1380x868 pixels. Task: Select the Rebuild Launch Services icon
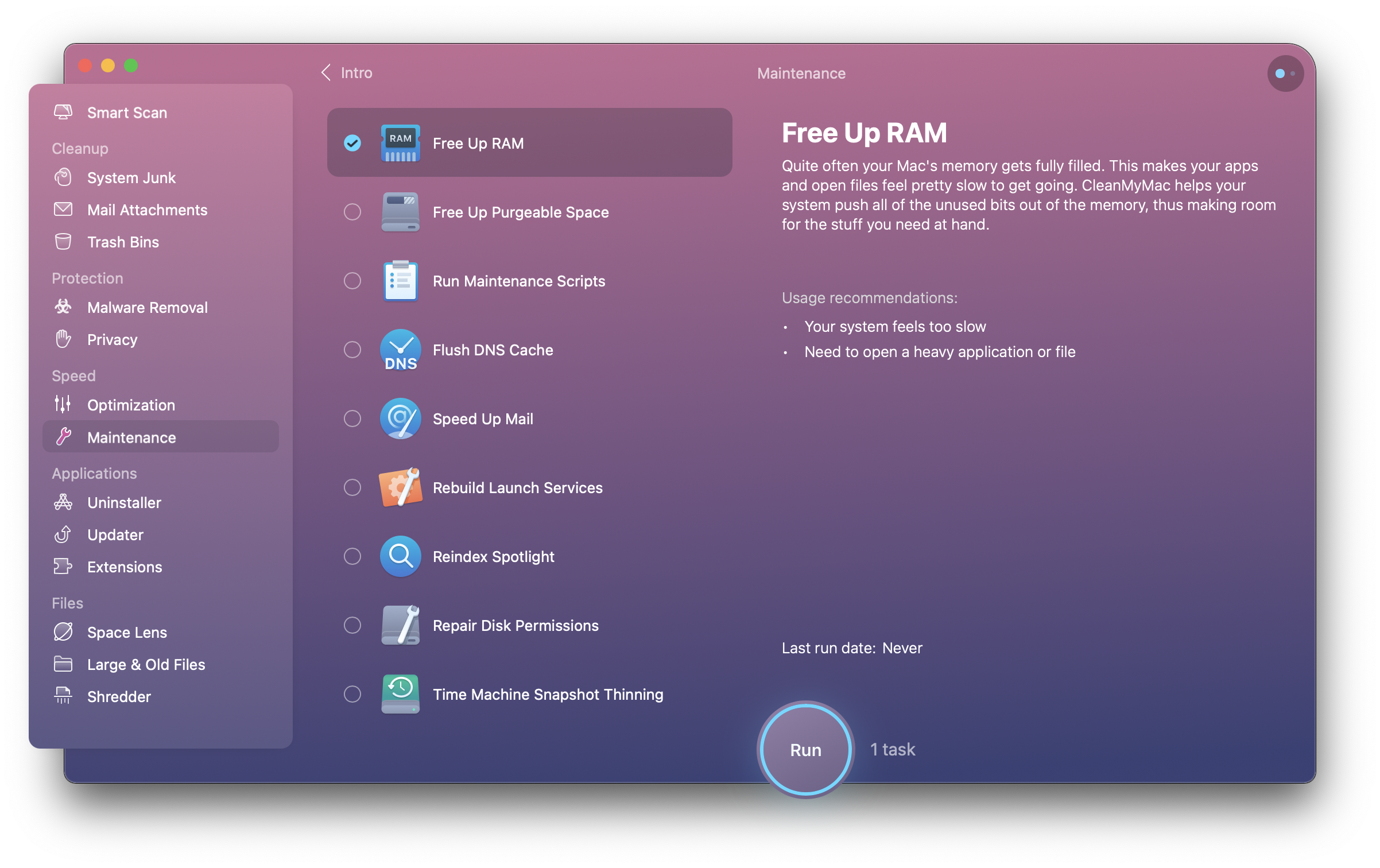click(401, 487)
